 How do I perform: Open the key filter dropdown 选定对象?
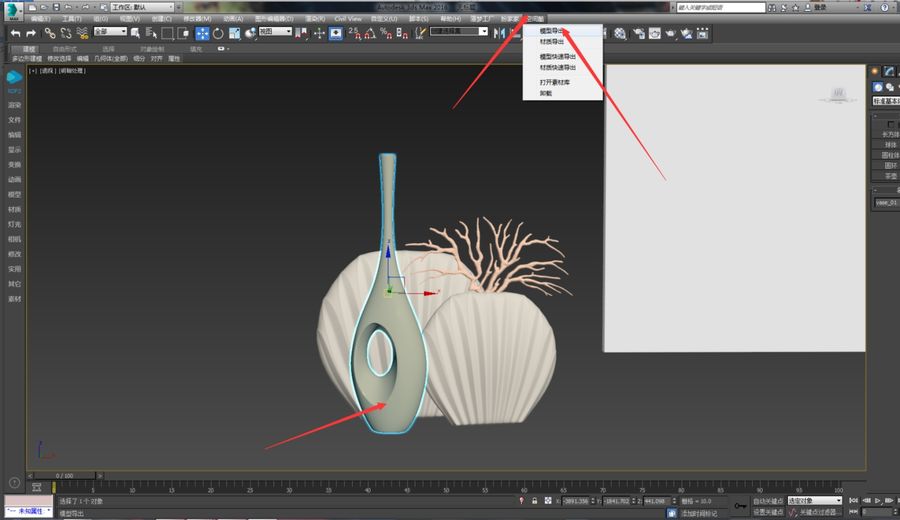814,501
